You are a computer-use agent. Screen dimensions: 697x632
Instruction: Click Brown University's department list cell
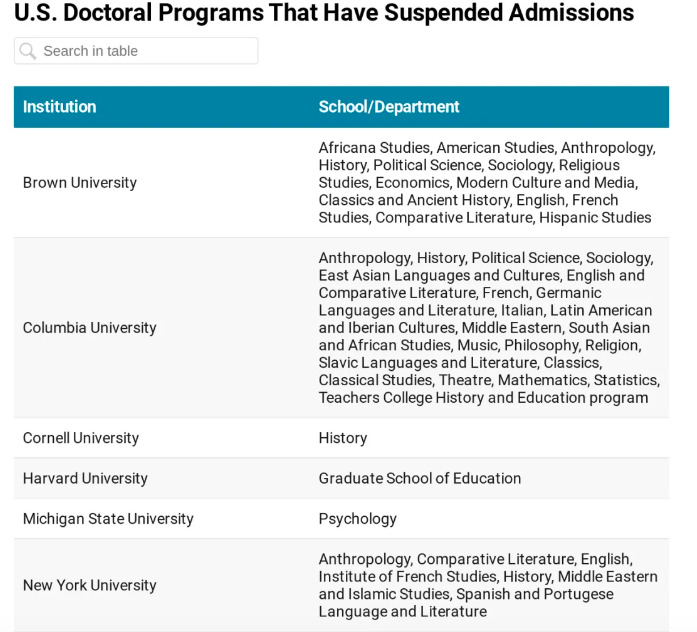point(487,183)
